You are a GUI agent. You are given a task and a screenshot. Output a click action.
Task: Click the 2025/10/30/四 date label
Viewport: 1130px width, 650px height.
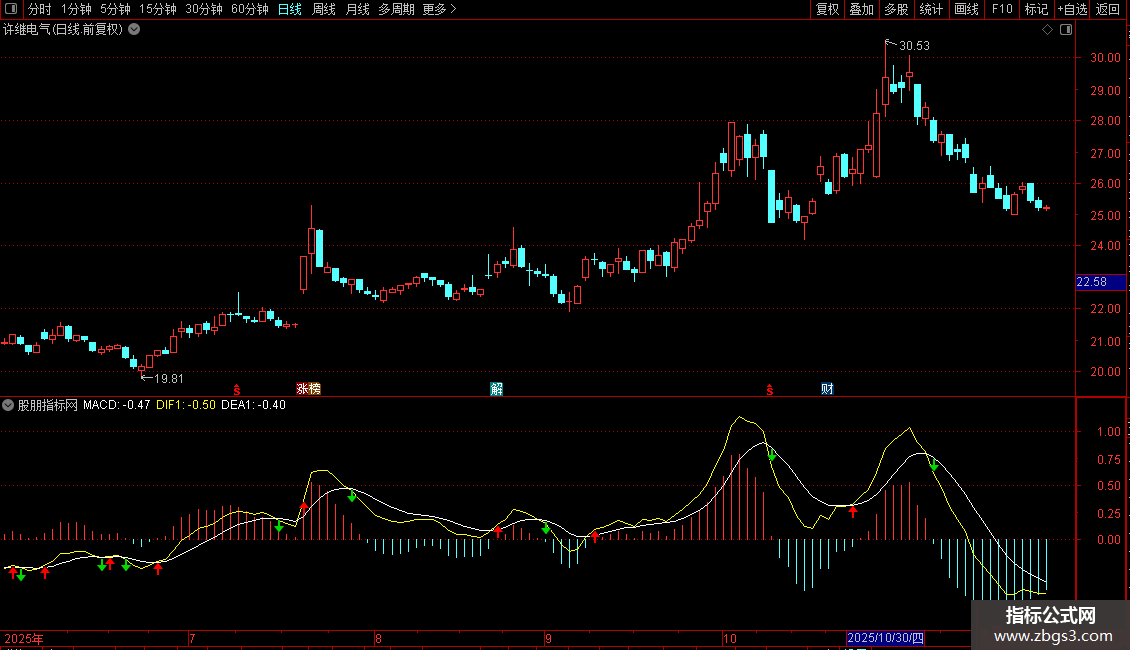click(x=886, y=638)
